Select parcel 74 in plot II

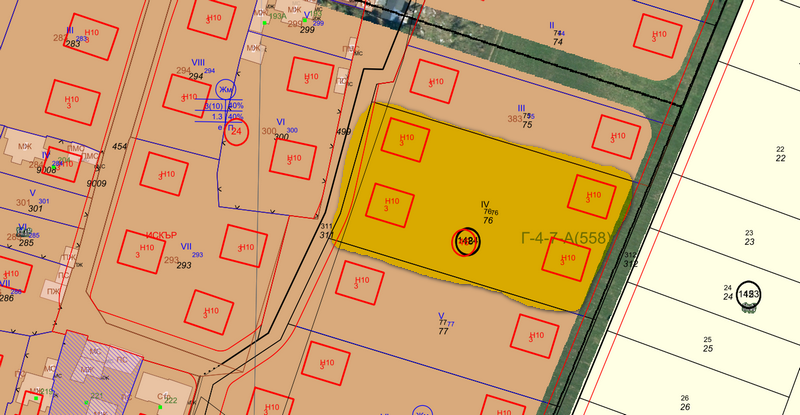click(x=558, y=42)
